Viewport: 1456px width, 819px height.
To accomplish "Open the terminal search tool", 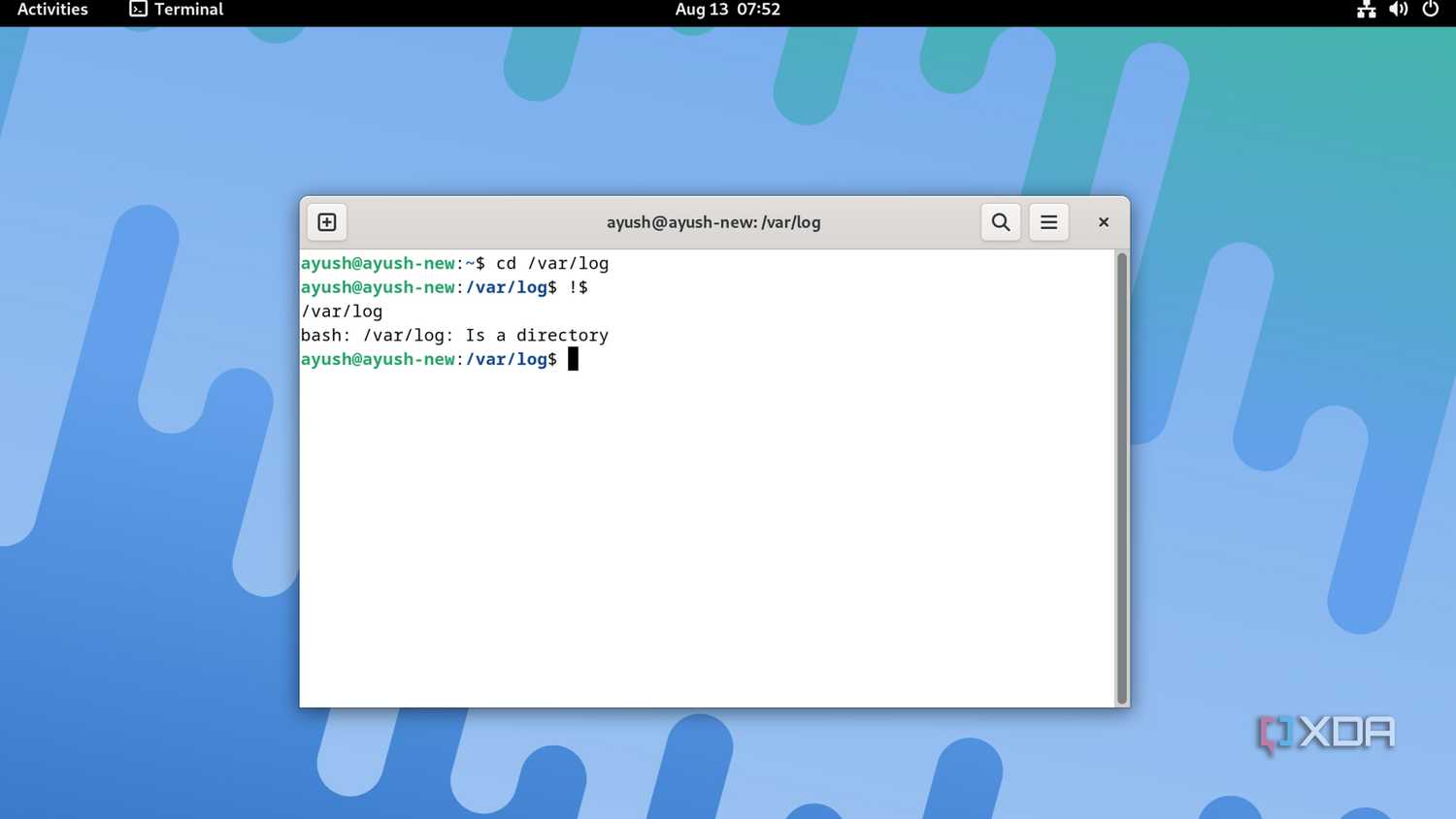I will [x=1001, y=222].
